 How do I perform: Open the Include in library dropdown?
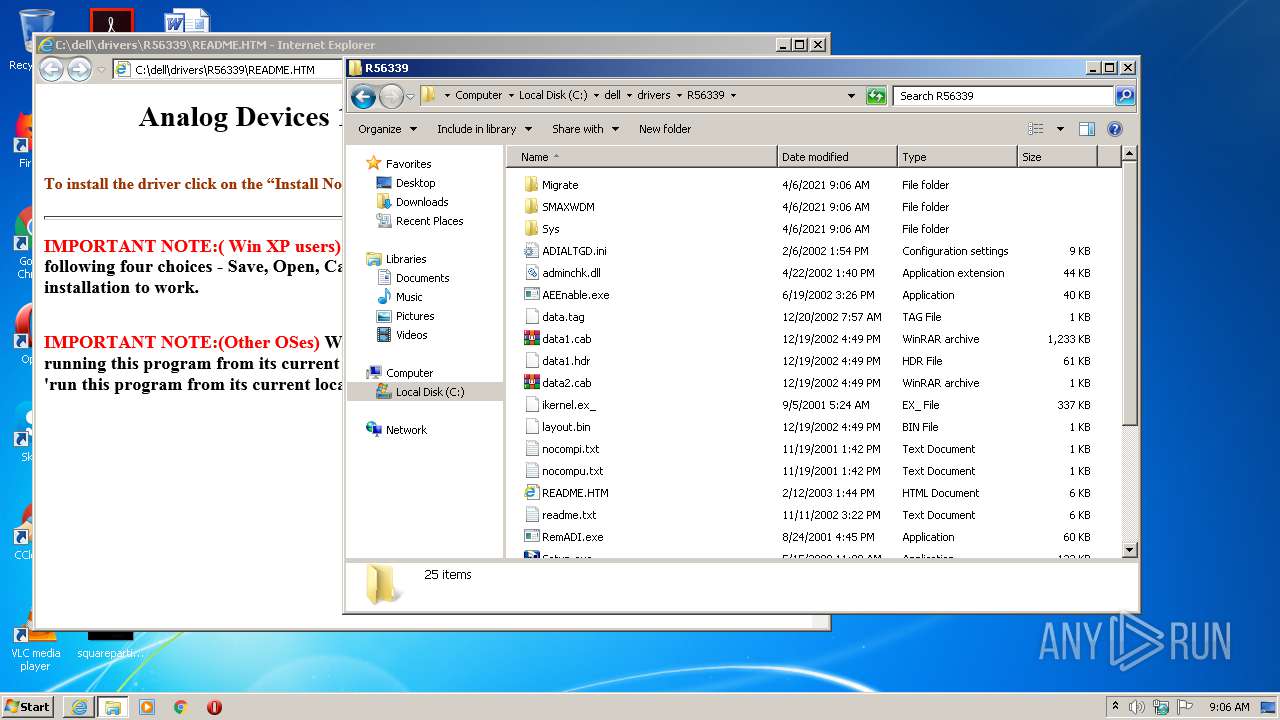(x=484, y=129)
